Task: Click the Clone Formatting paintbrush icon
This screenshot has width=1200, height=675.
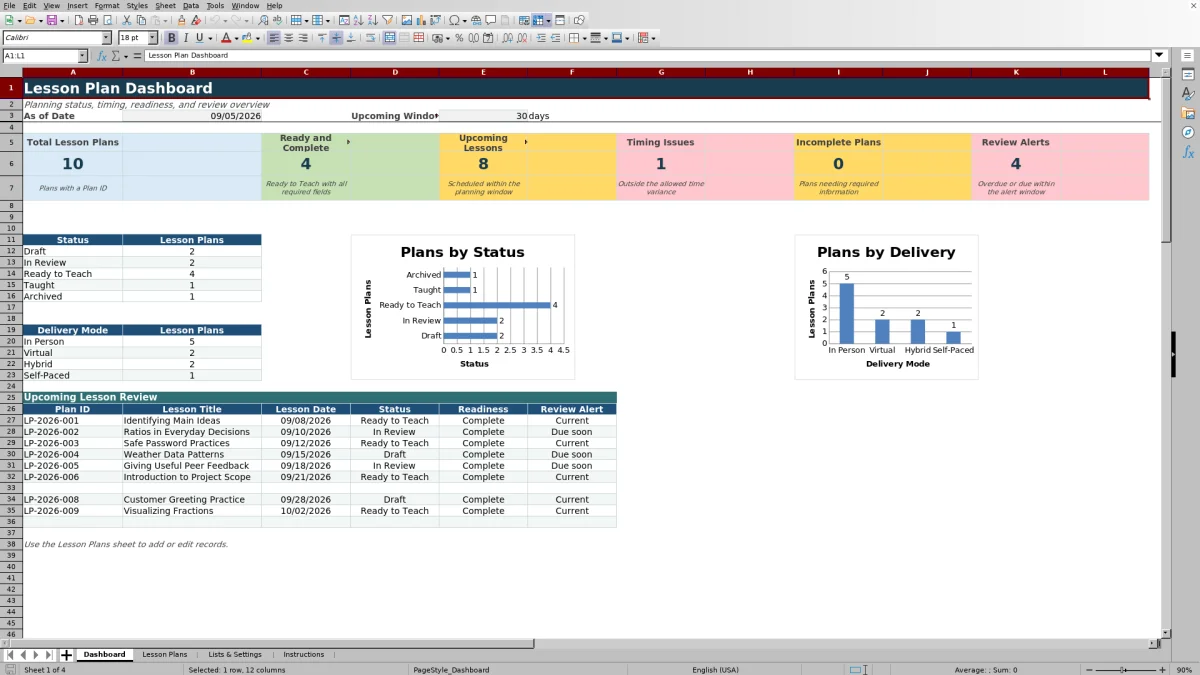Action: [x=181, y=20]
